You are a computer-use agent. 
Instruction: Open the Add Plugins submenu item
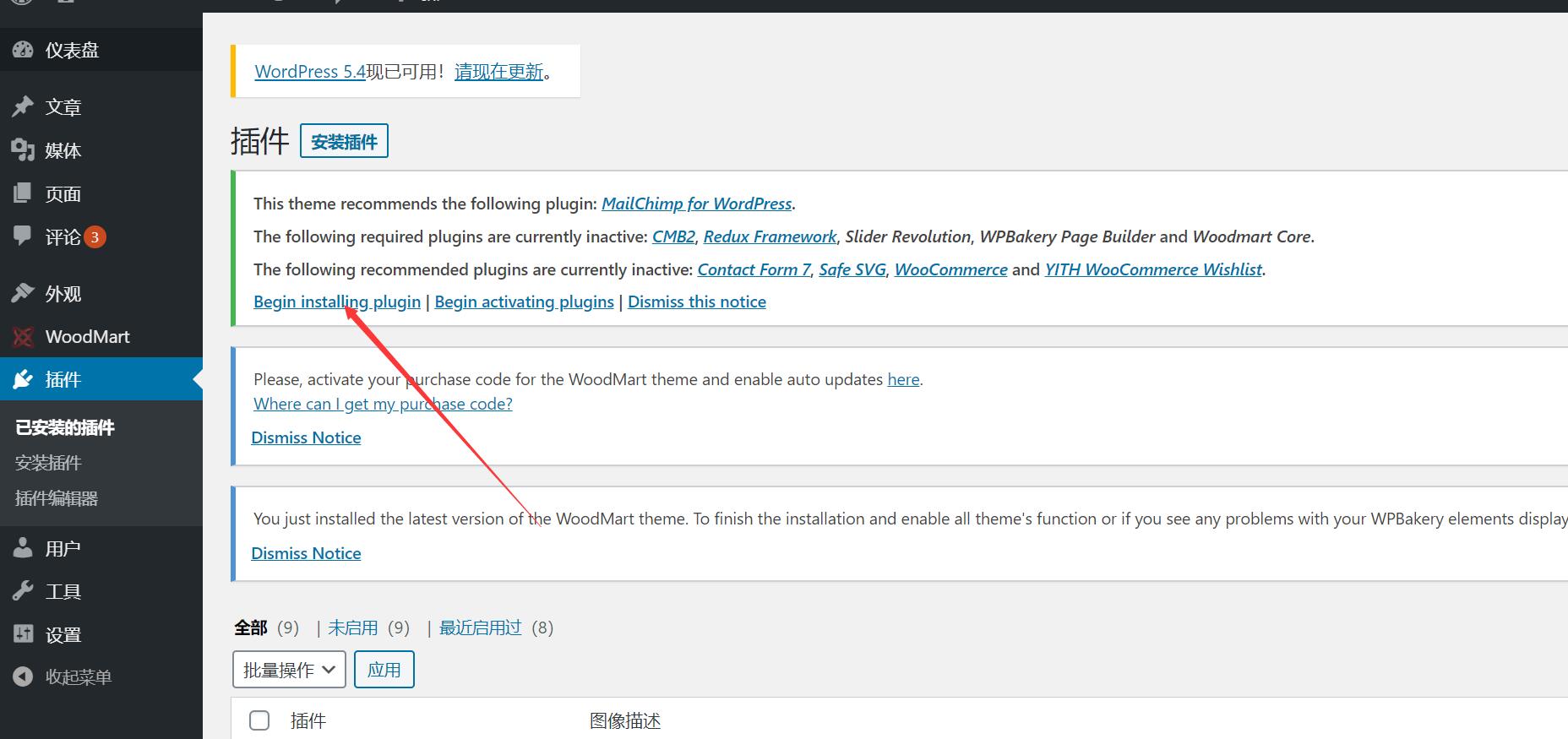(48, 463)
